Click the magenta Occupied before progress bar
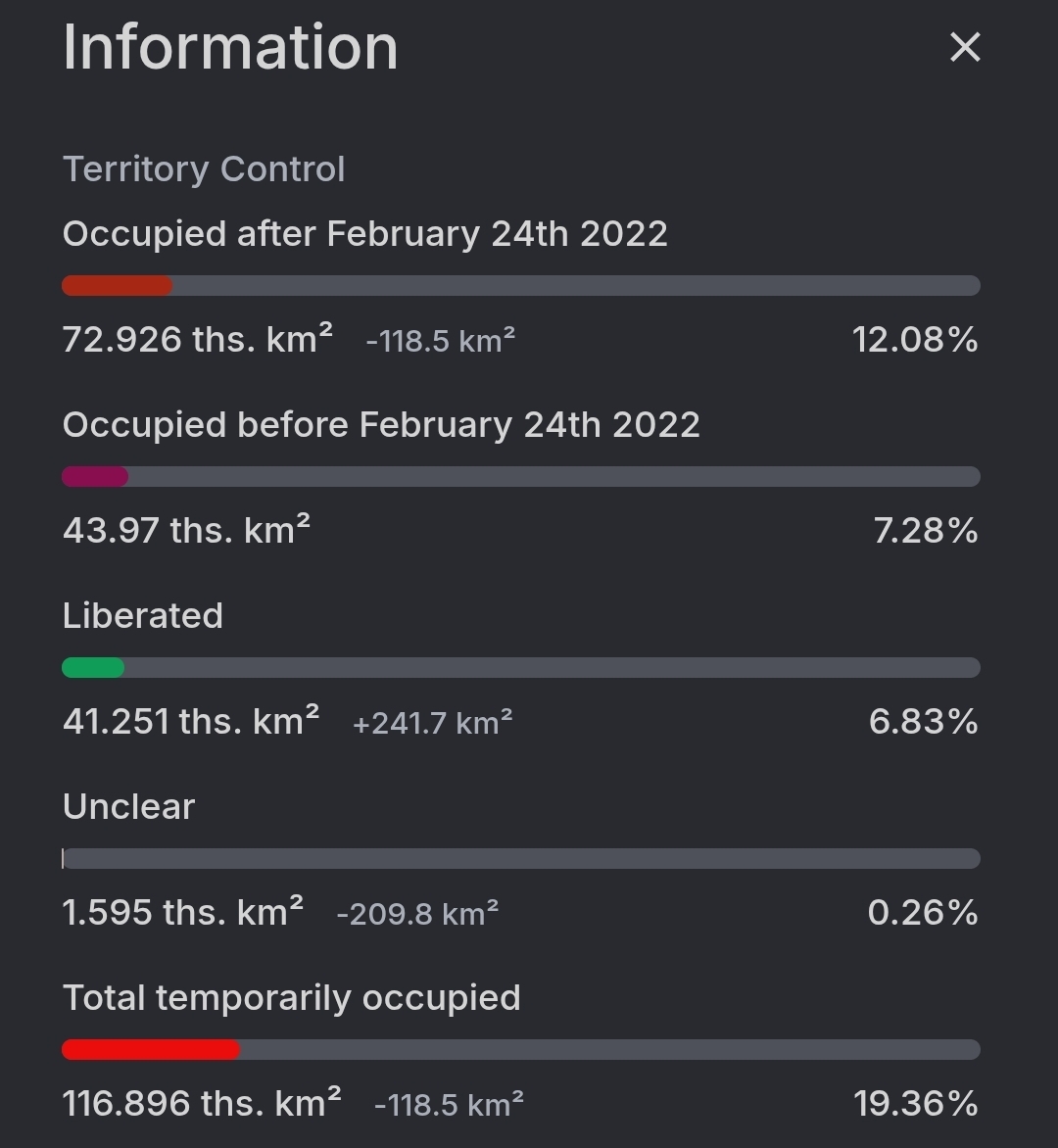Image resolution: width=1058 pixels, height=1148 pixels. [x=94, y=477]
